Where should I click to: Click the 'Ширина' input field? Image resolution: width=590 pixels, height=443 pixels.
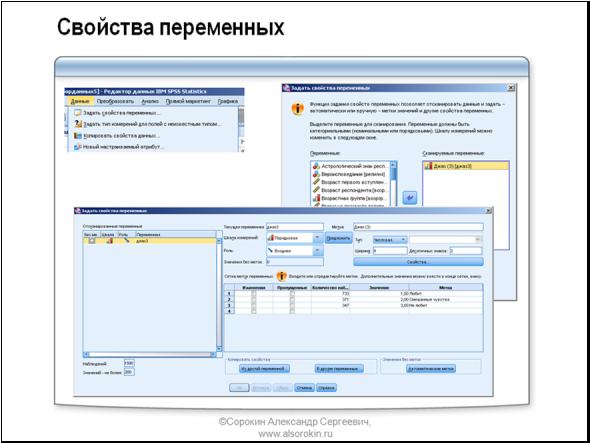390,251
